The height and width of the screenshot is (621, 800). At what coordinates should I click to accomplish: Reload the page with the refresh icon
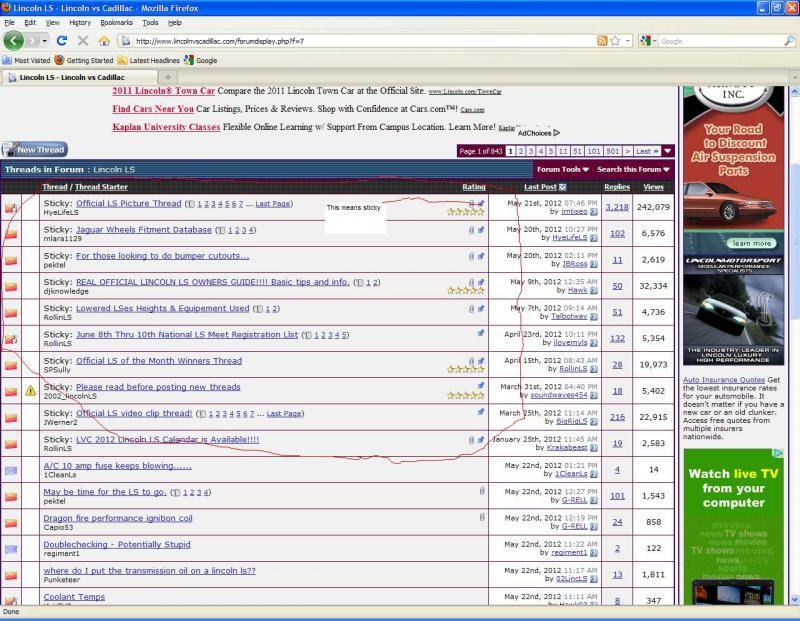pyautogui.click(x=62, y=41)
